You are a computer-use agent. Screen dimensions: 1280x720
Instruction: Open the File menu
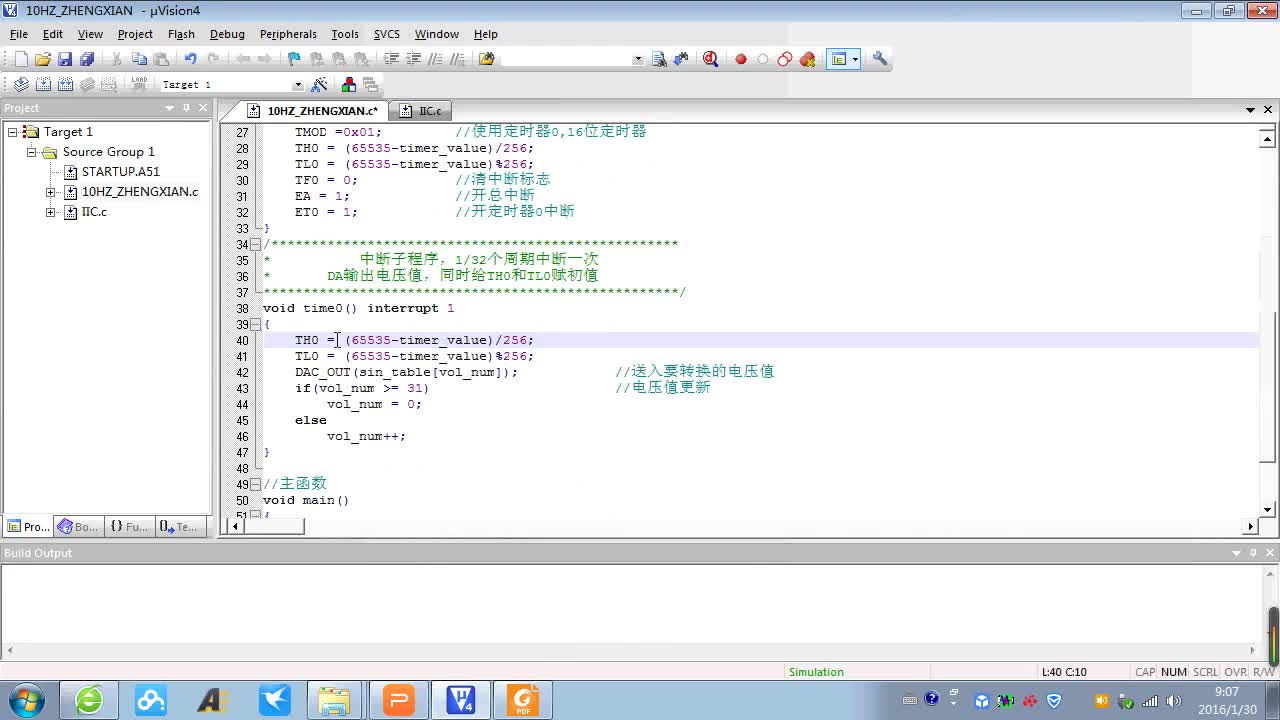19,34
